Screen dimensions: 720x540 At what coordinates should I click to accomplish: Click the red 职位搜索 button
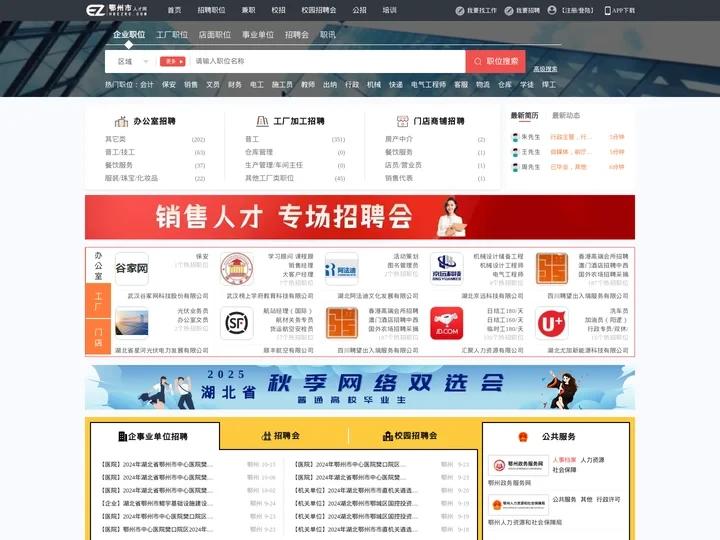(x=495, y=62)
